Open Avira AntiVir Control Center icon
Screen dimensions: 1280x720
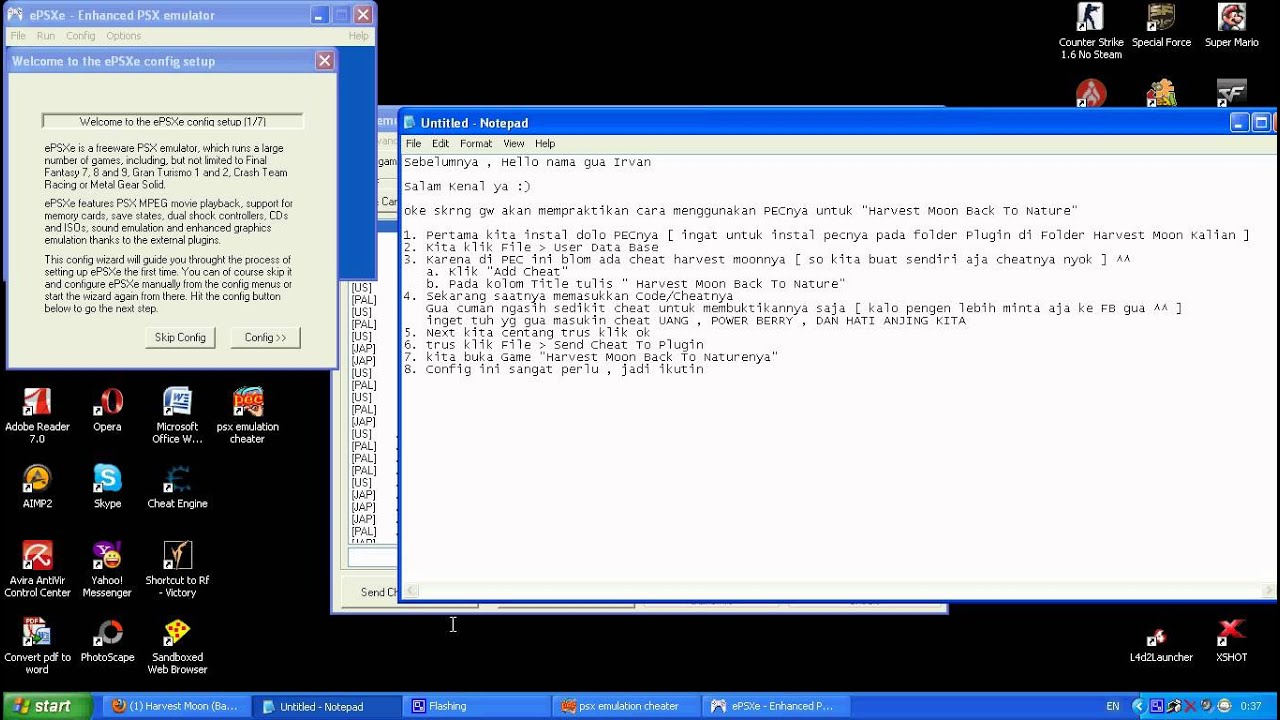click(37, 569)
